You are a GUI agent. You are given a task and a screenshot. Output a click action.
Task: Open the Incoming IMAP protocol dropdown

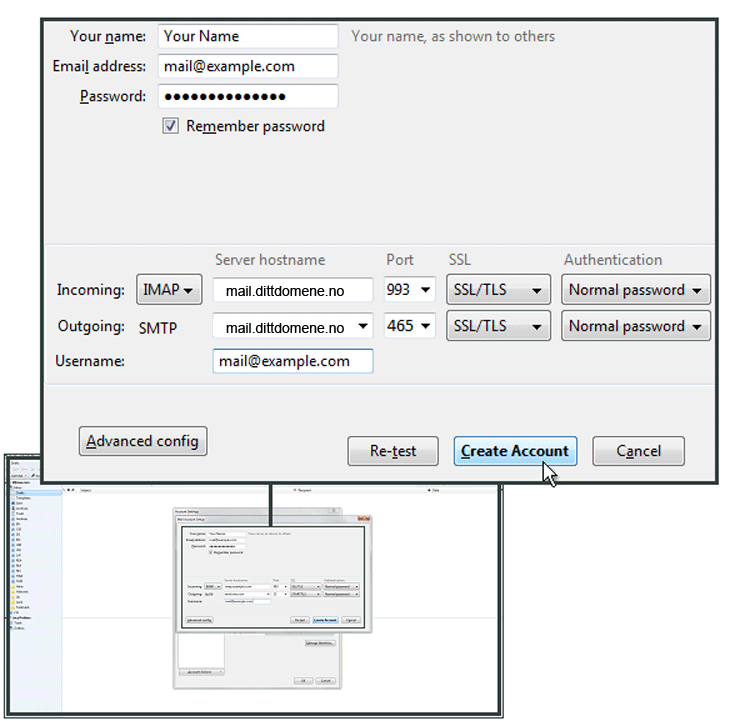168,290
